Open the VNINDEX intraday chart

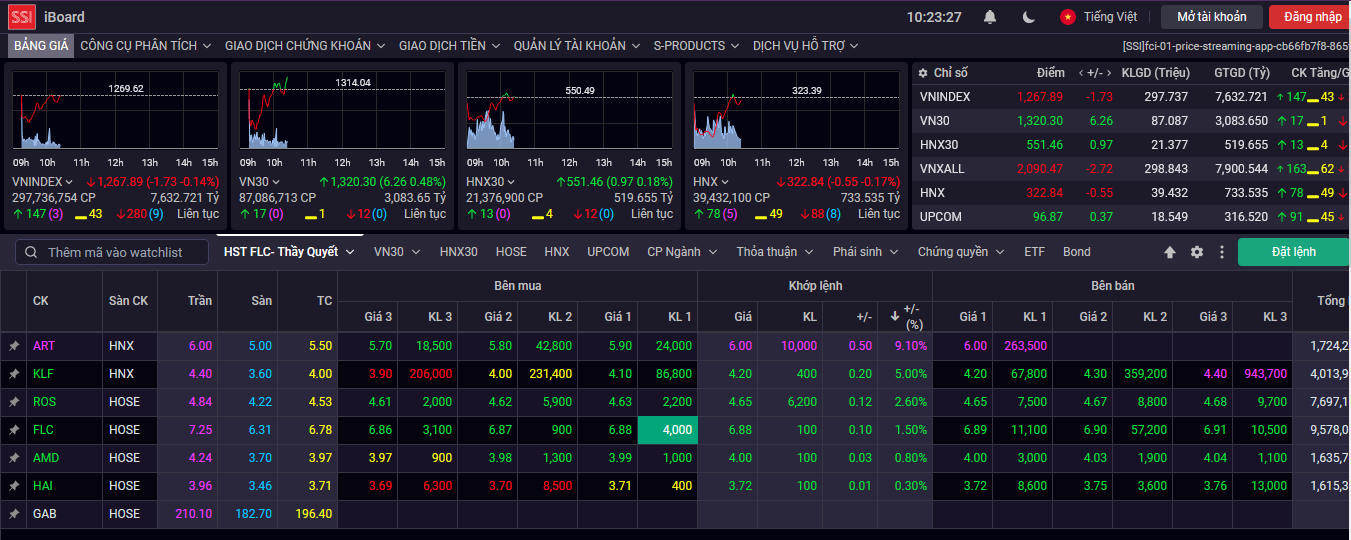(x=115, y=110)
